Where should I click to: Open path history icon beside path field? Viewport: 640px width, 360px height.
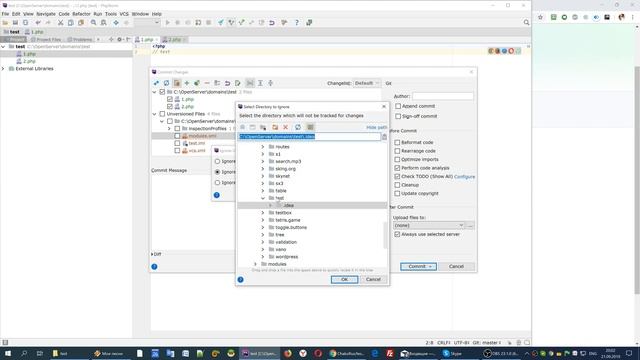[384, 137]
